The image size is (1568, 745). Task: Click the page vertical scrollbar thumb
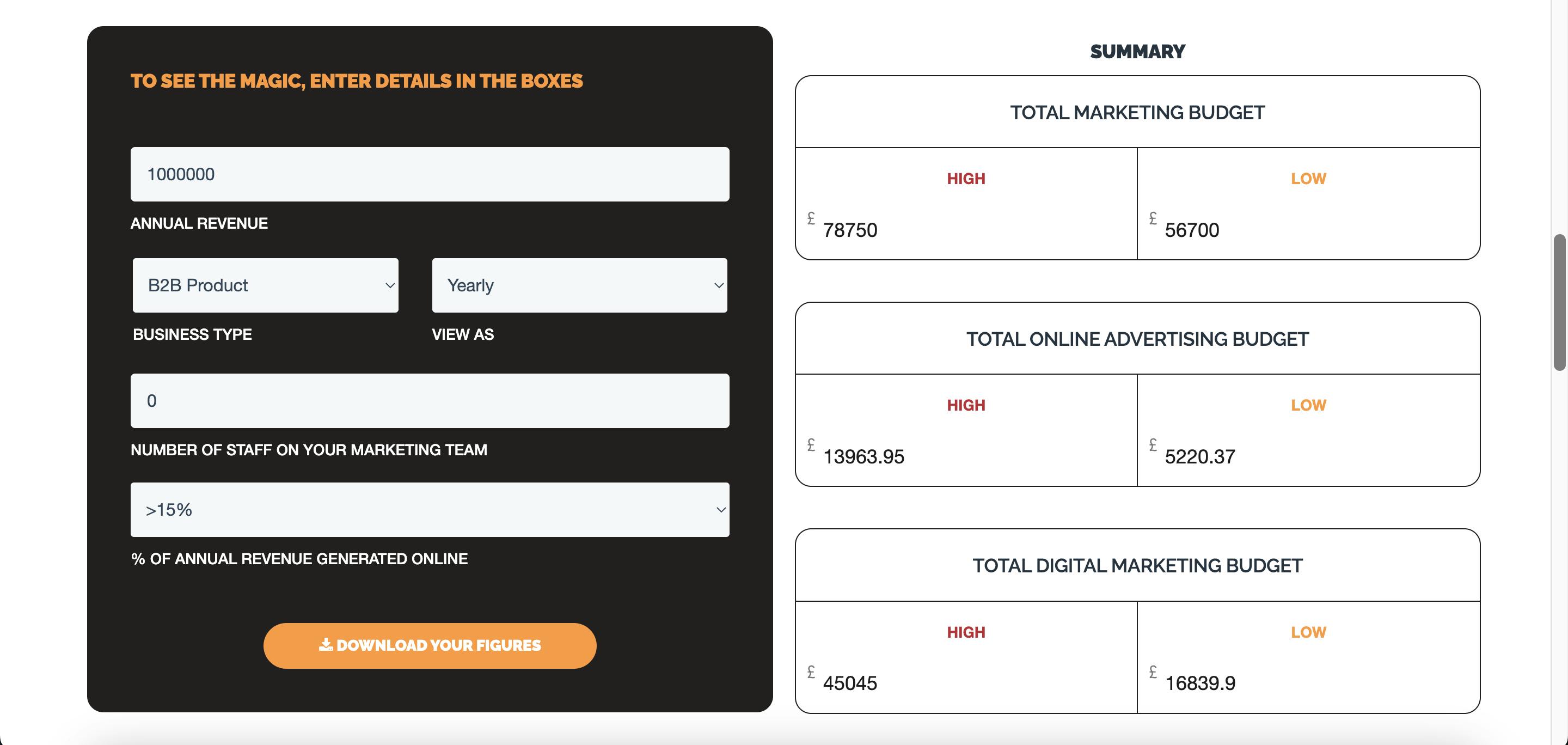[x=1559, y=302]
